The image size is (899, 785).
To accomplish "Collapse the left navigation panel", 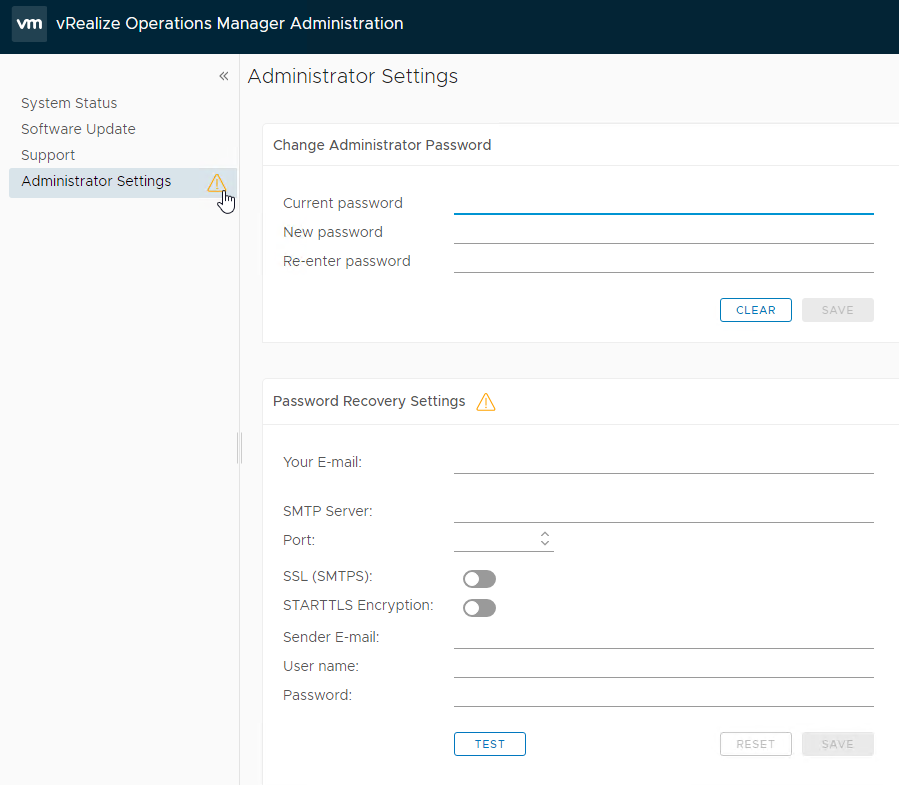I will [x=224, y=76].
